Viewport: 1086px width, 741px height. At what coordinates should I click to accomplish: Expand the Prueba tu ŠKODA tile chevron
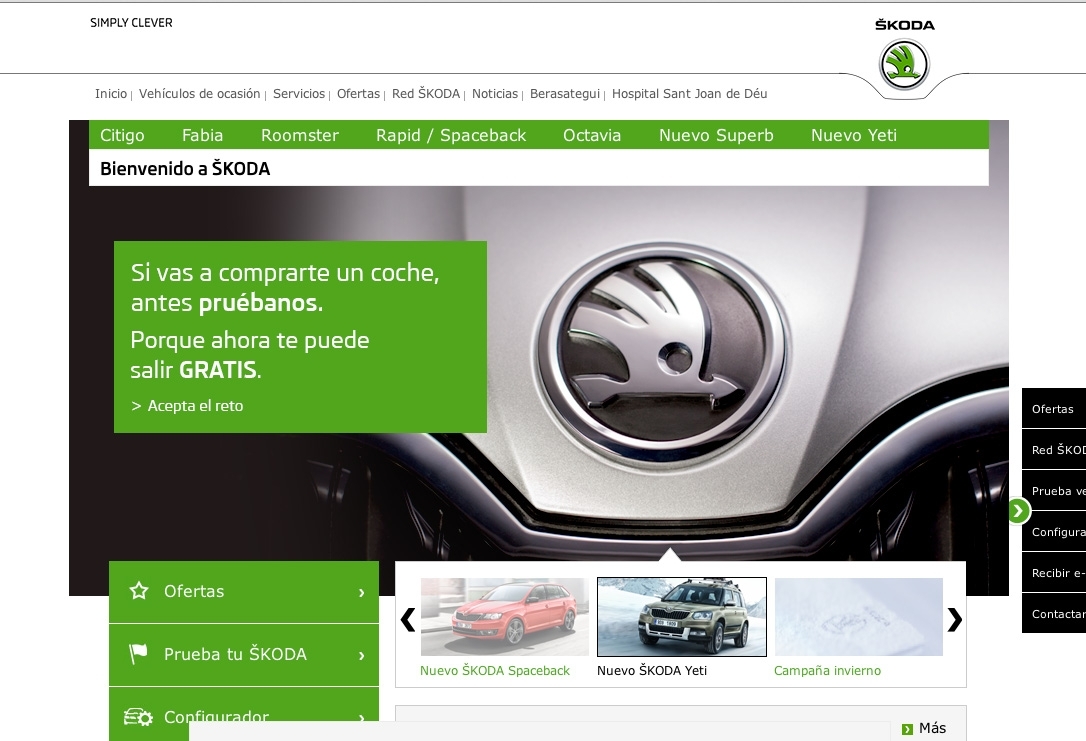(x=362, y=655)
